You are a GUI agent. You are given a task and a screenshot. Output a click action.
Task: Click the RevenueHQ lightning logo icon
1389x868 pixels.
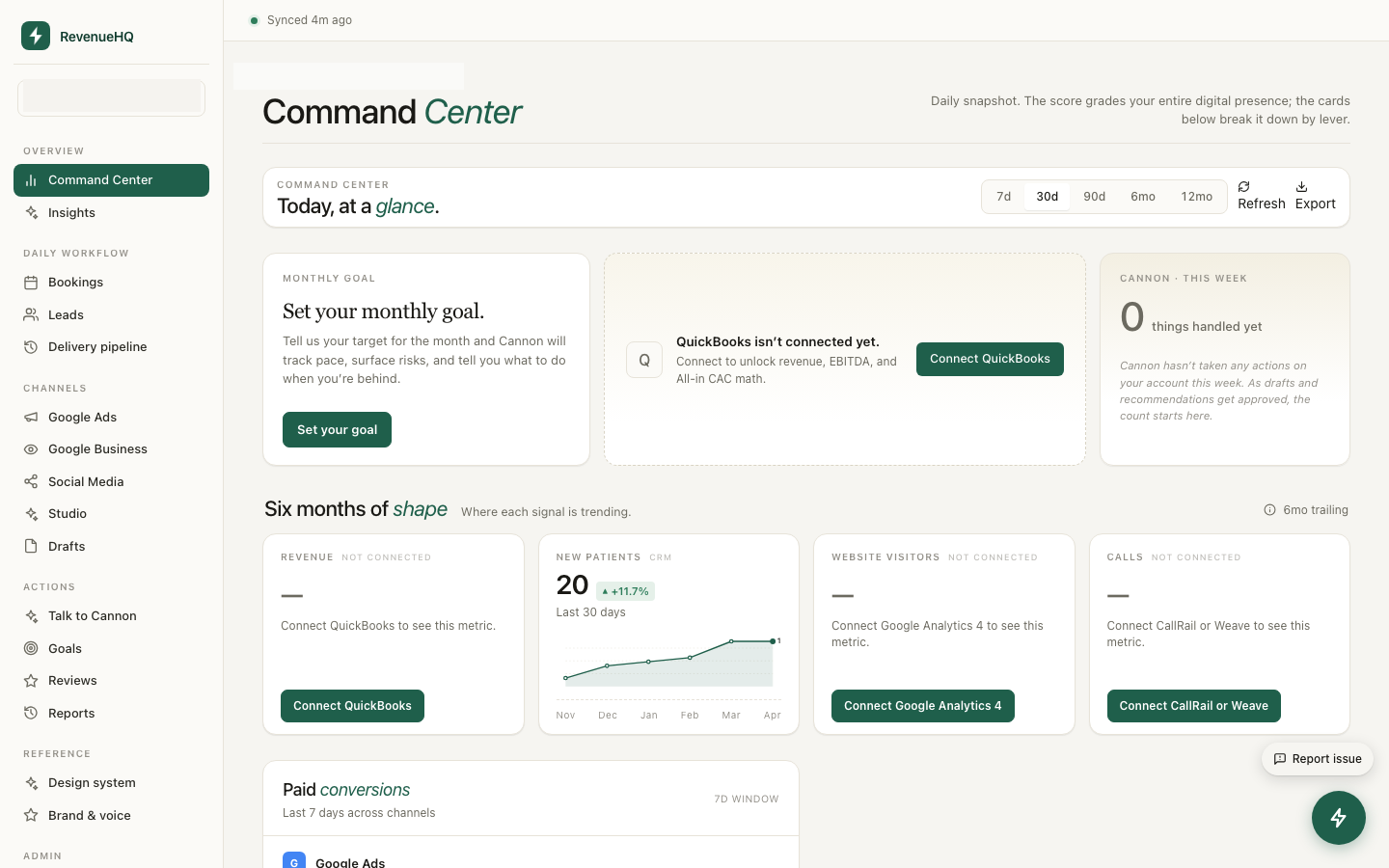coord(36,36)
